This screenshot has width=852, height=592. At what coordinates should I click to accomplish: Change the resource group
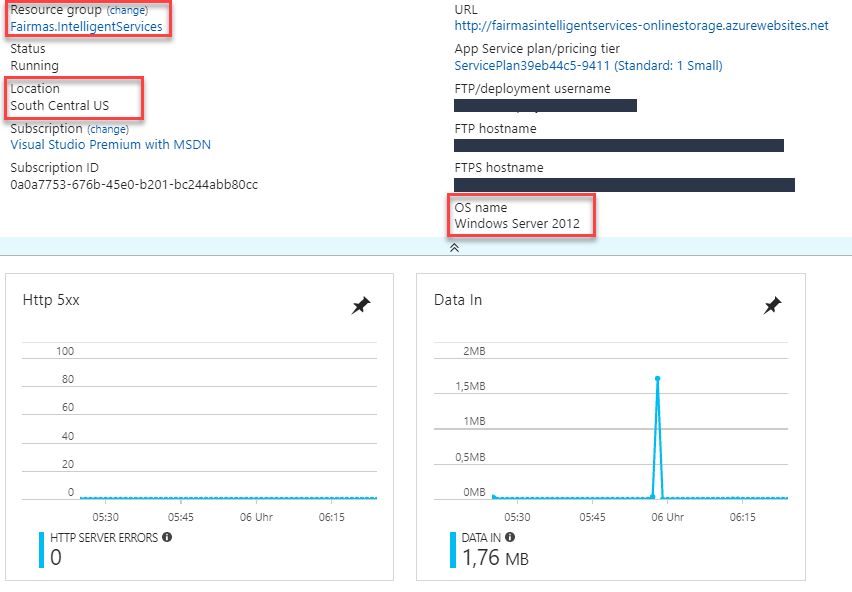click(128, 10)
